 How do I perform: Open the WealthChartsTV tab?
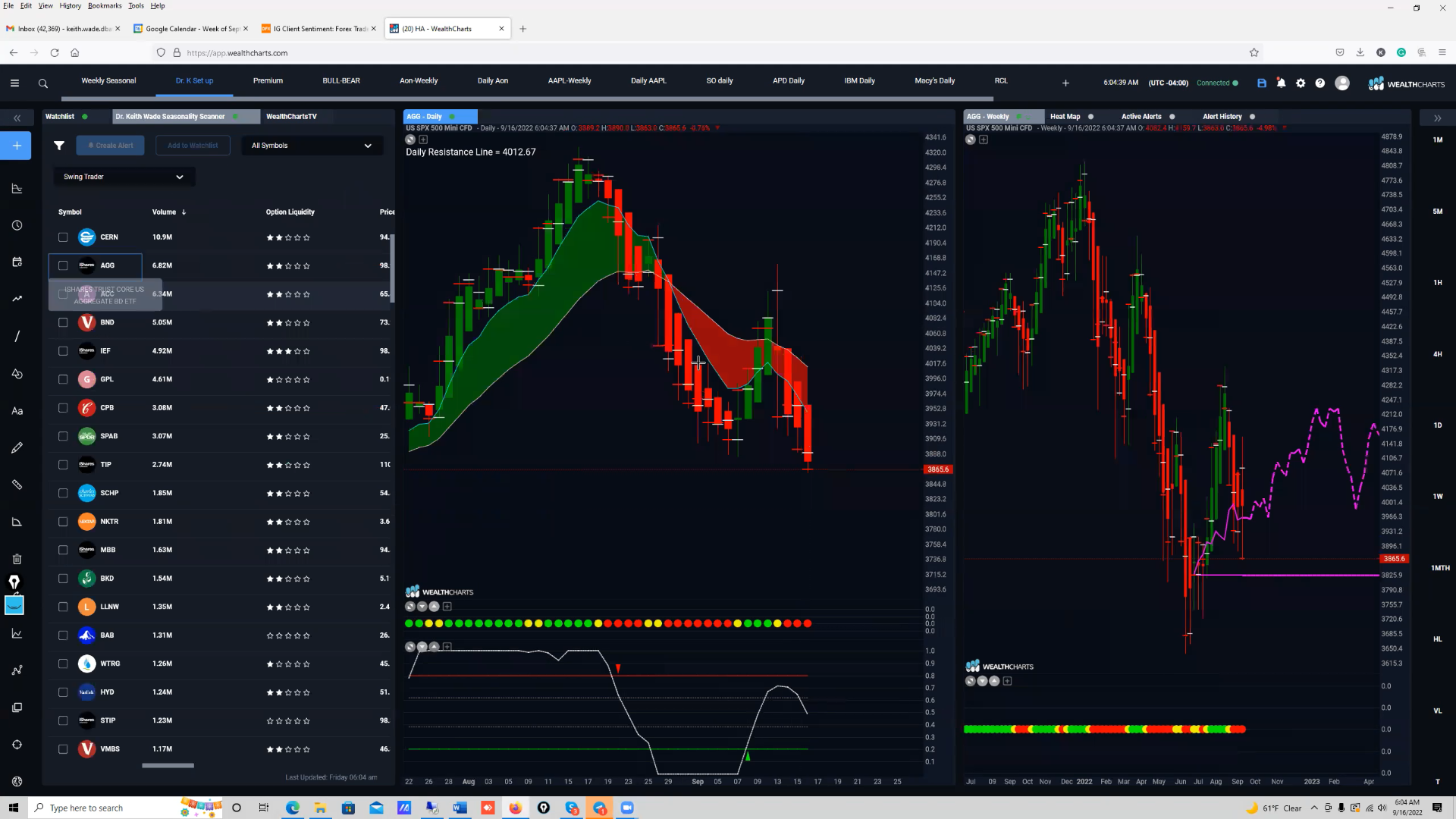(x=291, y=117)
